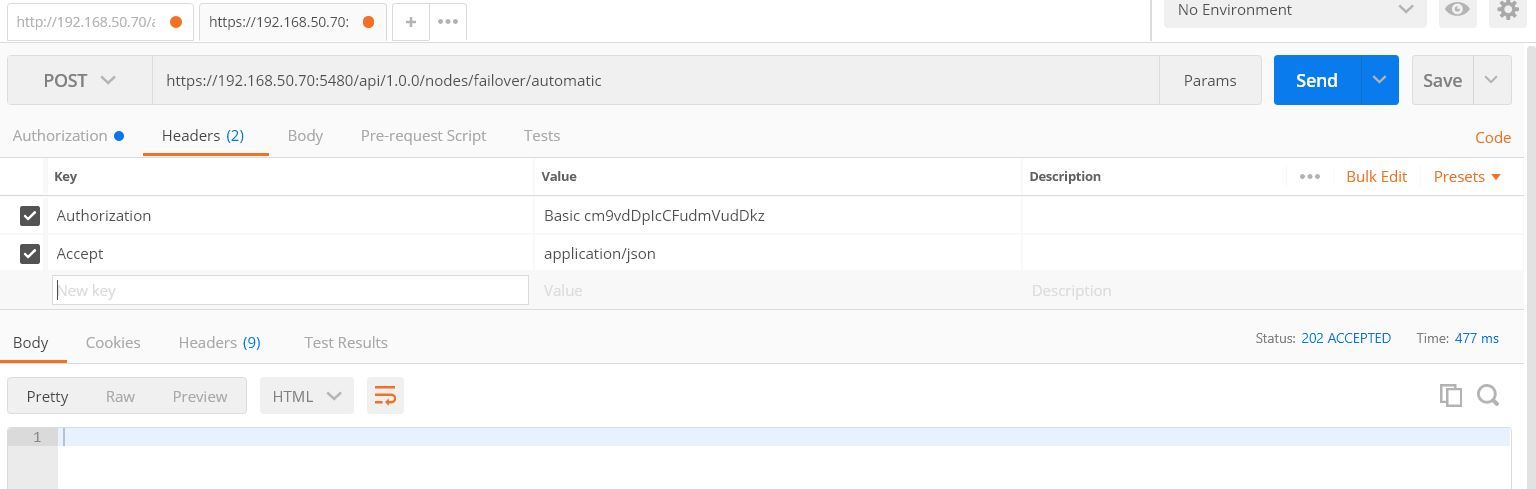
Task: Copy response body to clipboard icon
Action: (1450, 395)
